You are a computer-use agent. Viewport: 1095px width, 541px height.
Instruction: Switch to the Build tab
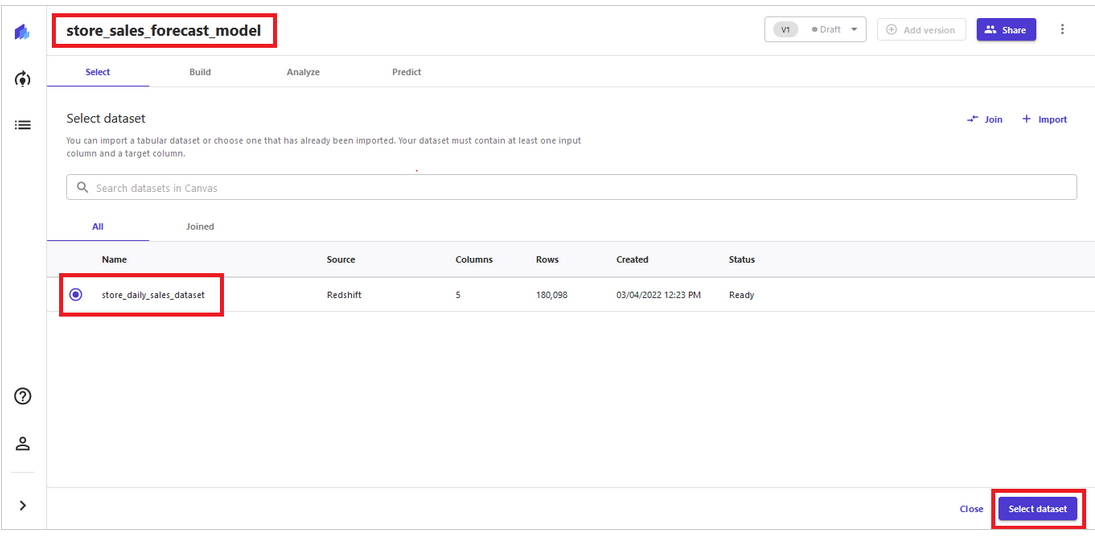[x=200, y=72]
